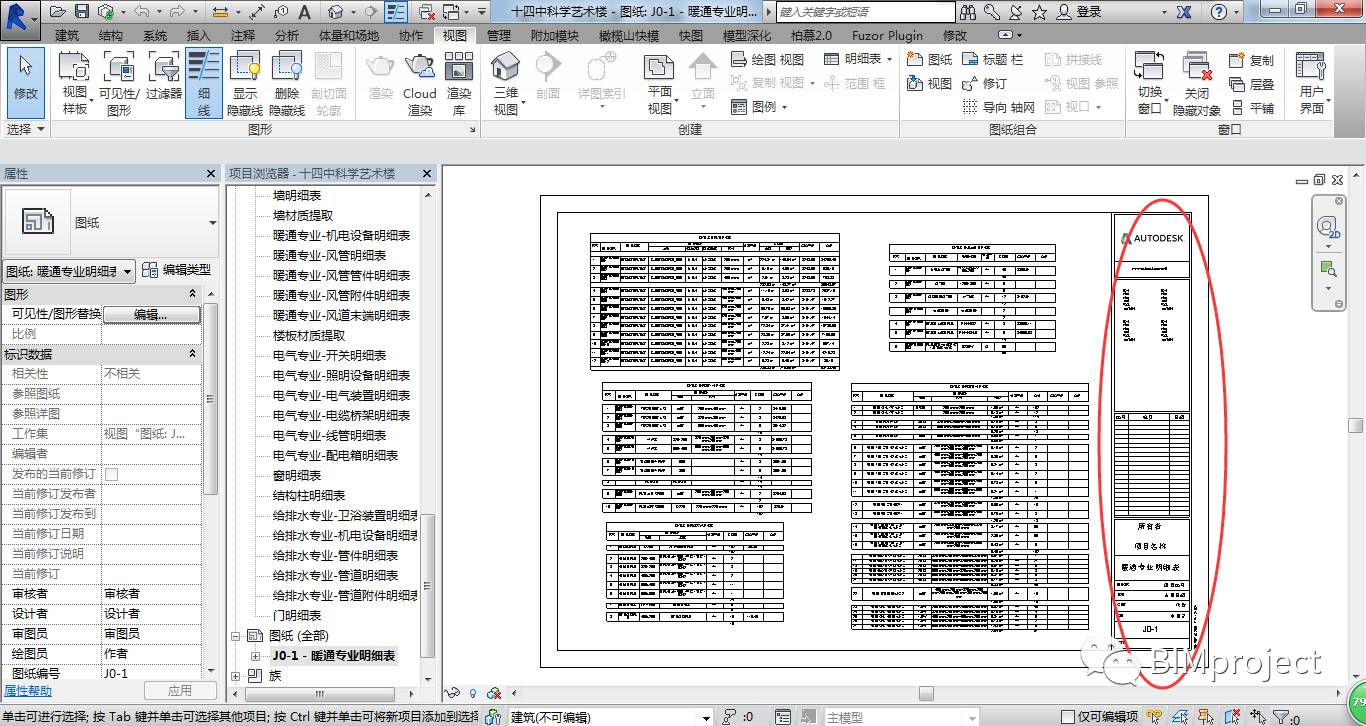This screenshot has height=726, width=1366.
Task: Expand the J0-1 sheet node in browser
Action: click(x=256, y=656)
